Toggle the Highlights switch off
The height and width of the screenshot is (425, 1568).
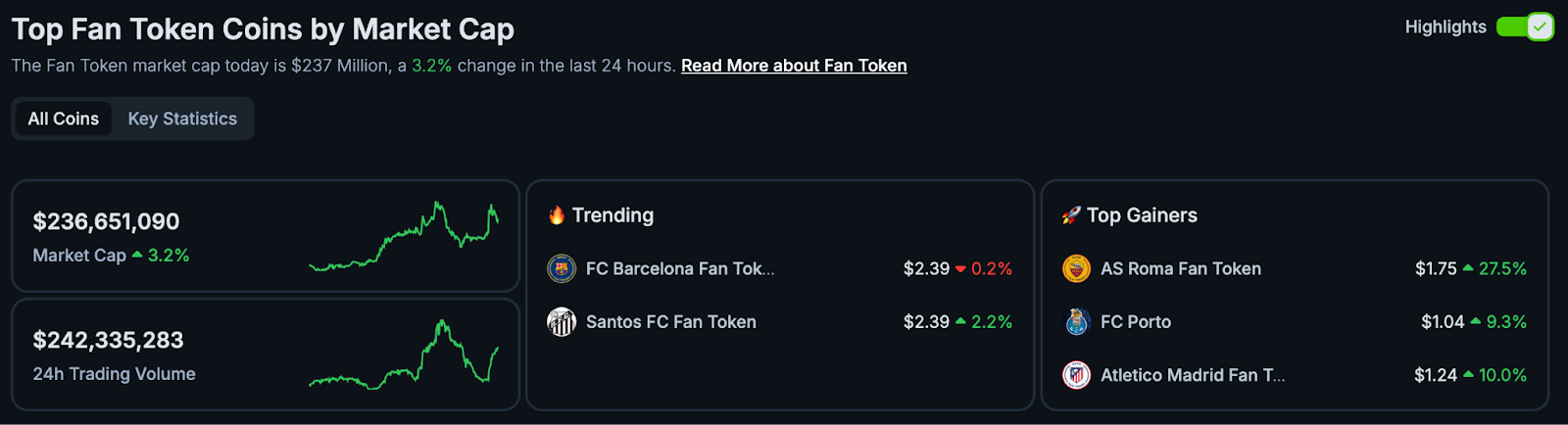pos(1524,26)
